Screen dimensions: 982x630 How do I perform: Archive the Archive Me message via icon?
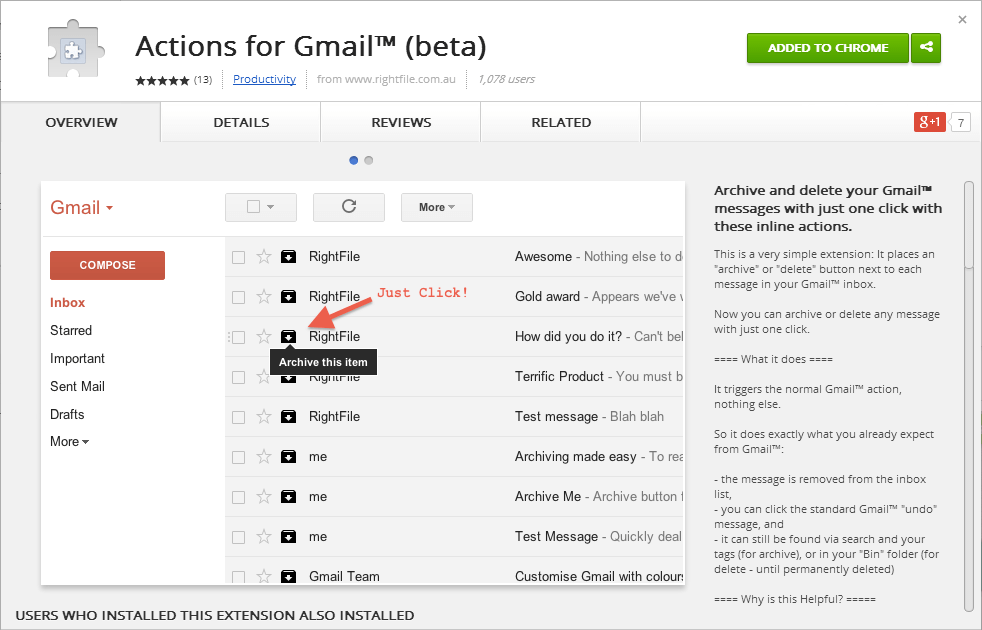pyautogui.click(x=288, y=497)
